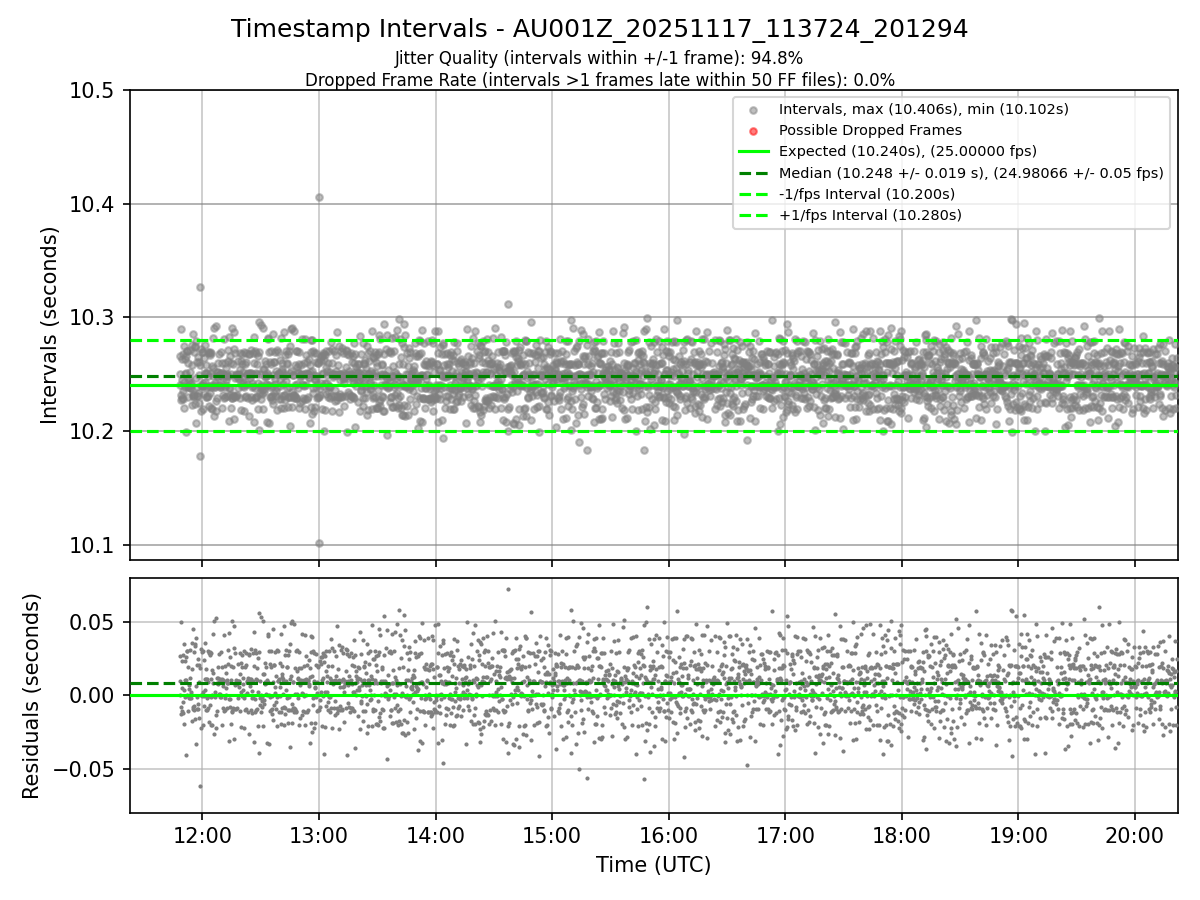Click legend entry '+1/fps Interval (10.280s)'
The width and height of the screenshot is (1200, 900).
849,214
